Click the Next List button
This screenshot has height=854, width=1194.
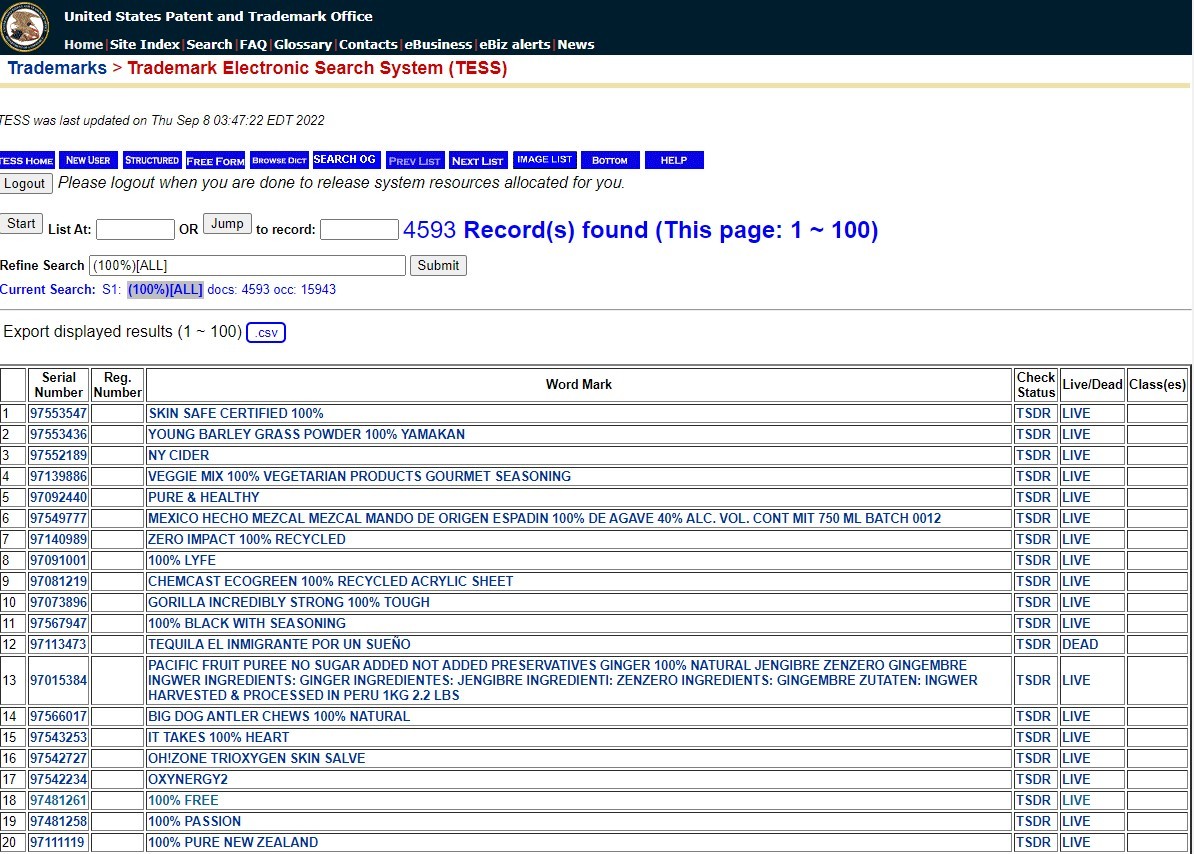point(478,160)
